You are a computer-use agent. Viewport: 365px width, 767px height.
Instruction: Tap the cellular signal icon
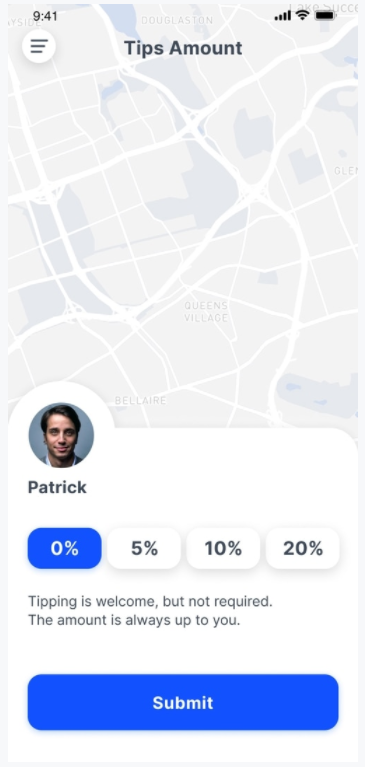pos(282,16)
